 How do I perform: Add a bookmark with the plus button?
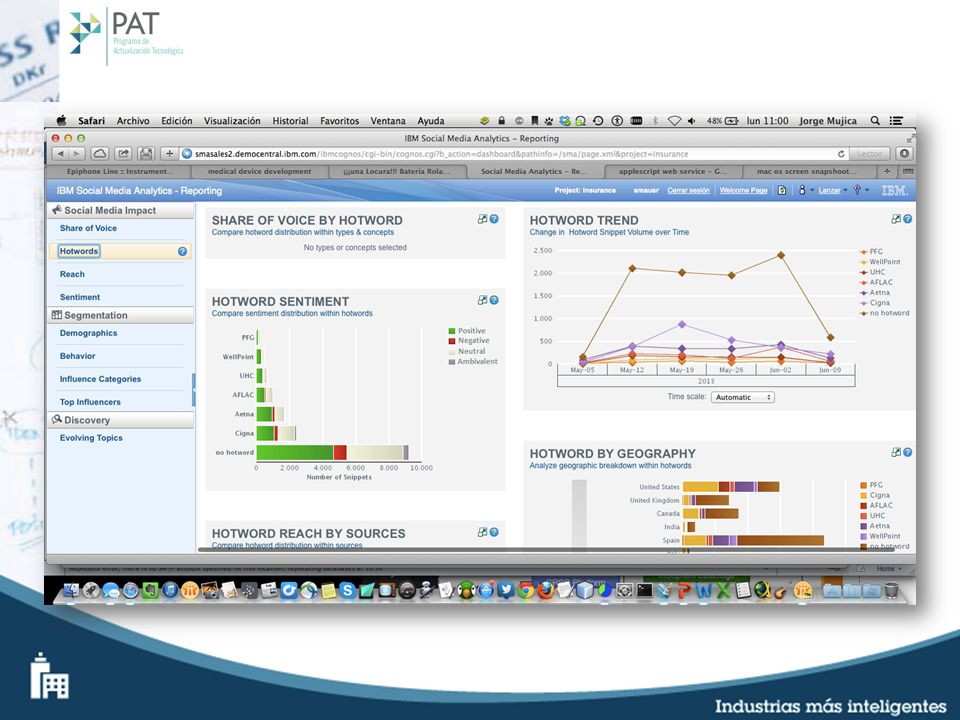170,154
